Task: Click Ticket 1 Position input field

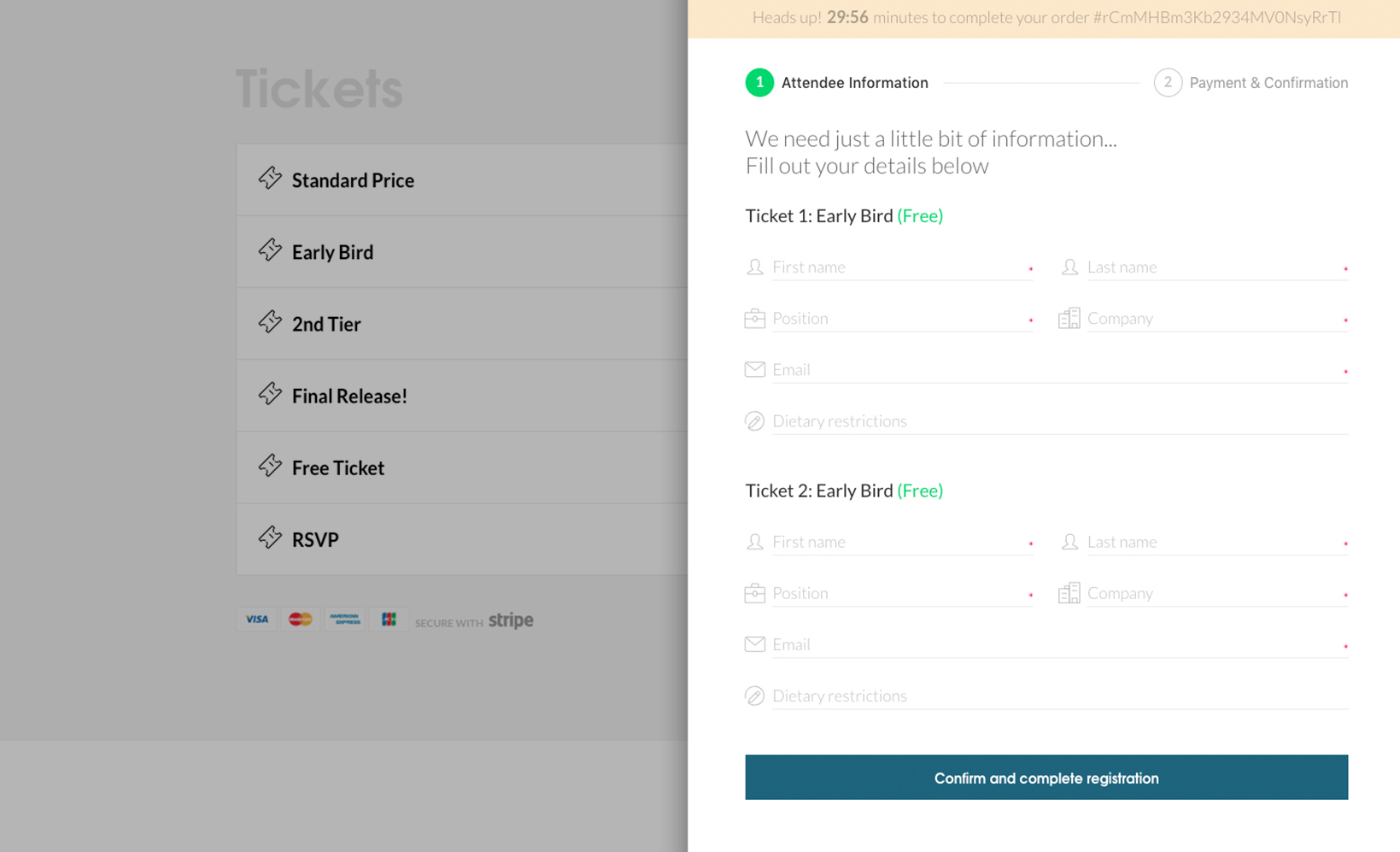Action: coord(897,319)
